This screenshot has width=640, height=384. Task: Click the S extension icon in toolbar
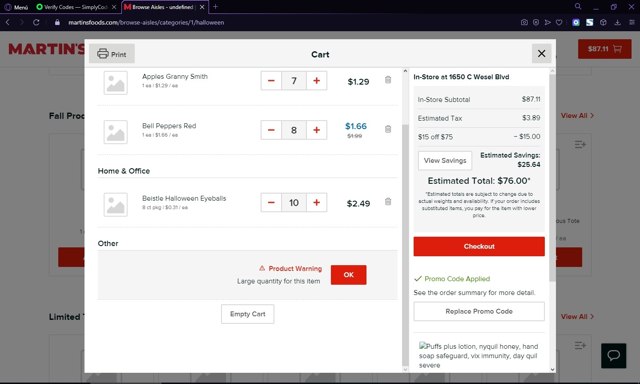(589, 22)
